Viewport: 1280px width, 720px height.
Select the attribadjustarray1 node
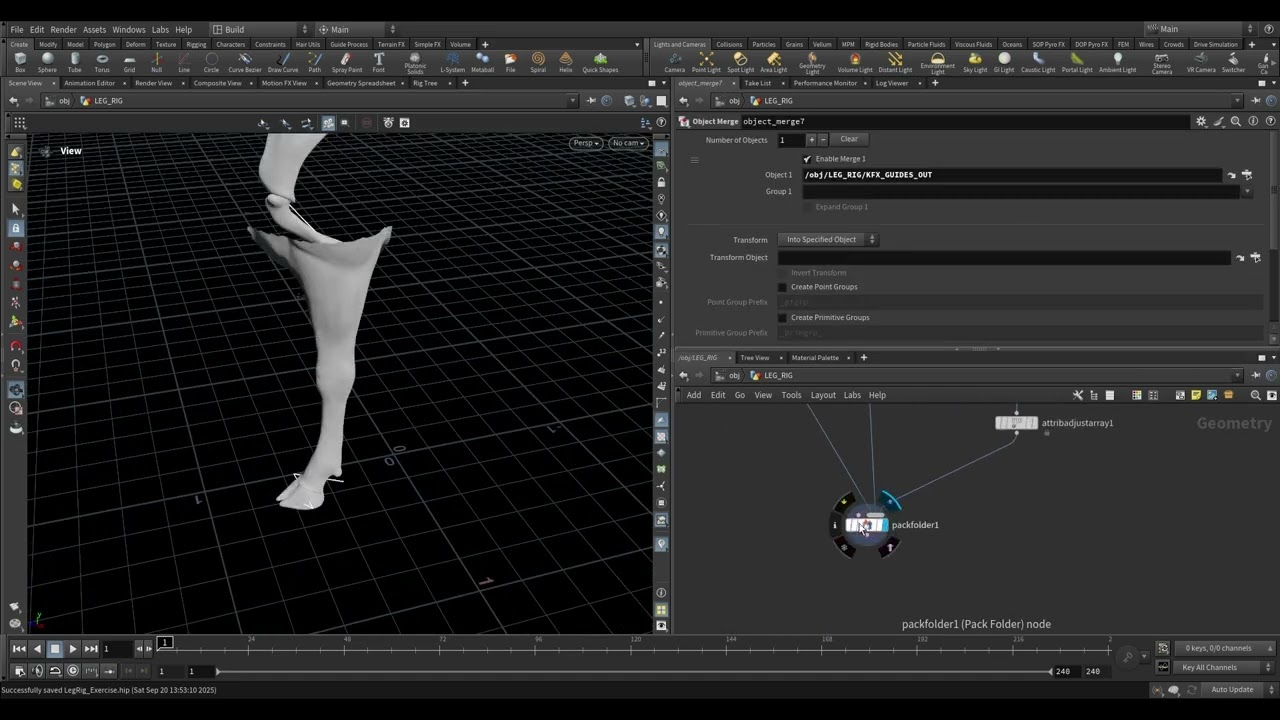[x=1016, y=423]
